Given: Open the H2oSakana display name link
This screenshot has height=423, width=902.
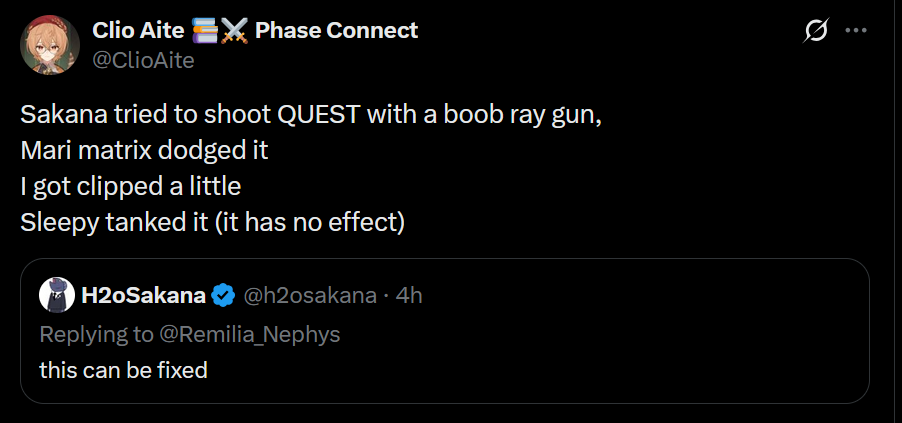Looking at the screenshot, I should point(143,296).
